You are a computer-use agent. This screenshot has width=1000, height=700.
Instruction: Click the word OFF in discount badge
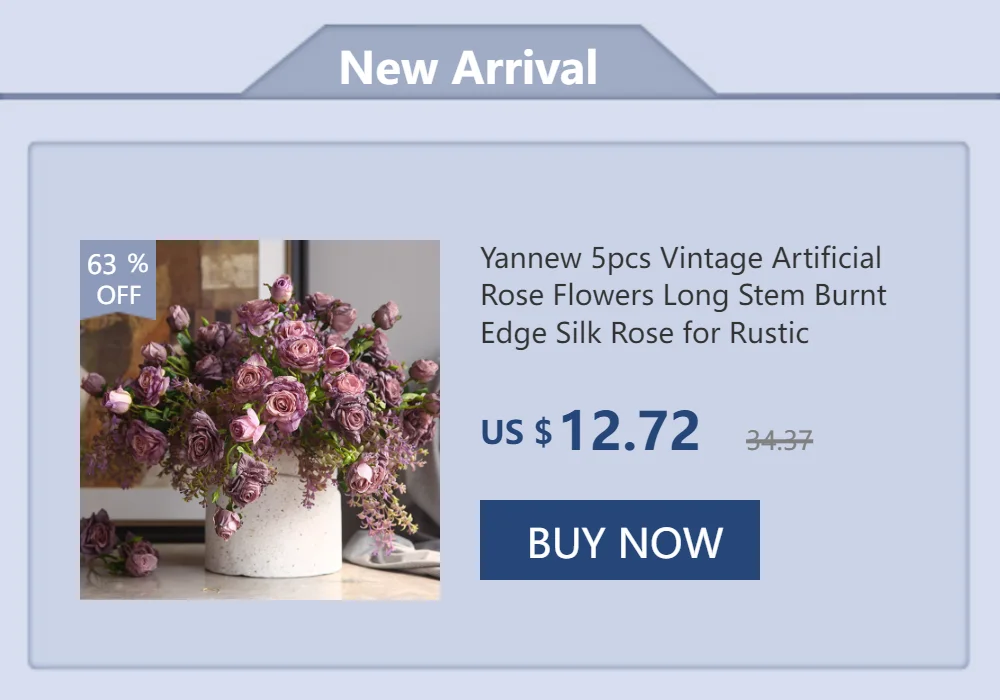(x=119, y=295)
